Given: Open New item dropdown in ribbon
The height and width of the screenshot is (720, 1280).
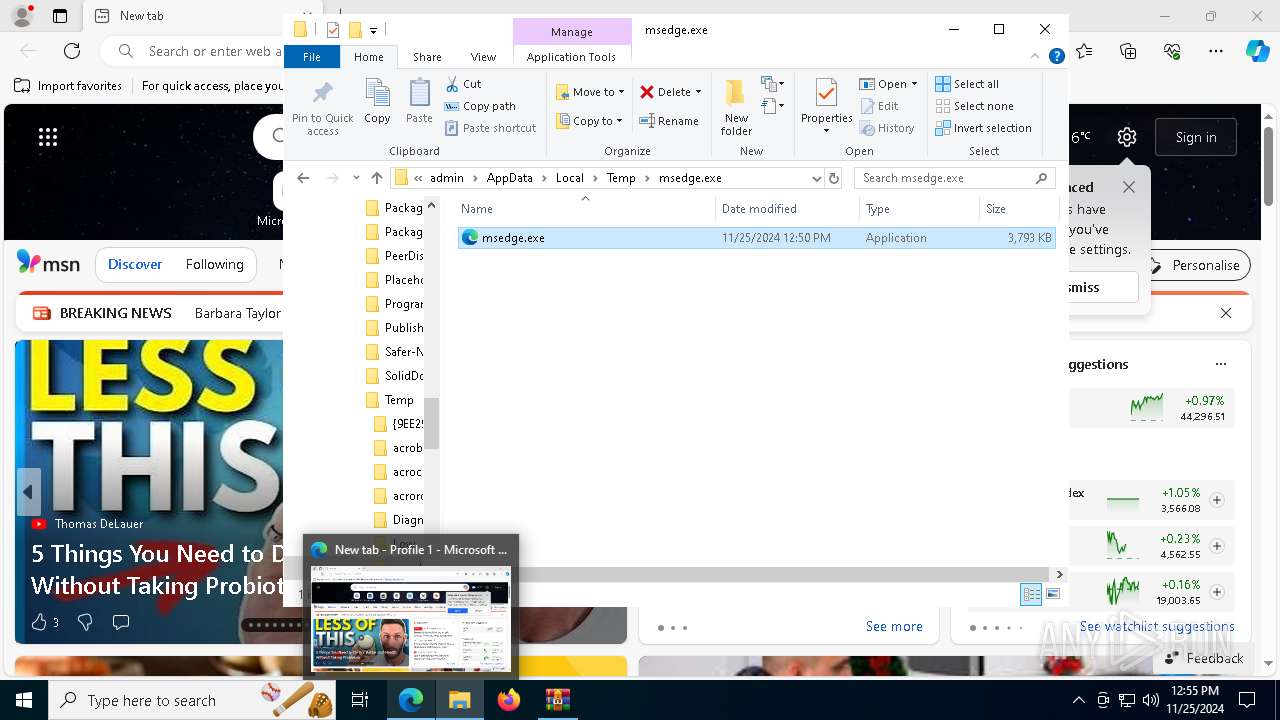Looking at the screenshot, I should pos(773,84).
